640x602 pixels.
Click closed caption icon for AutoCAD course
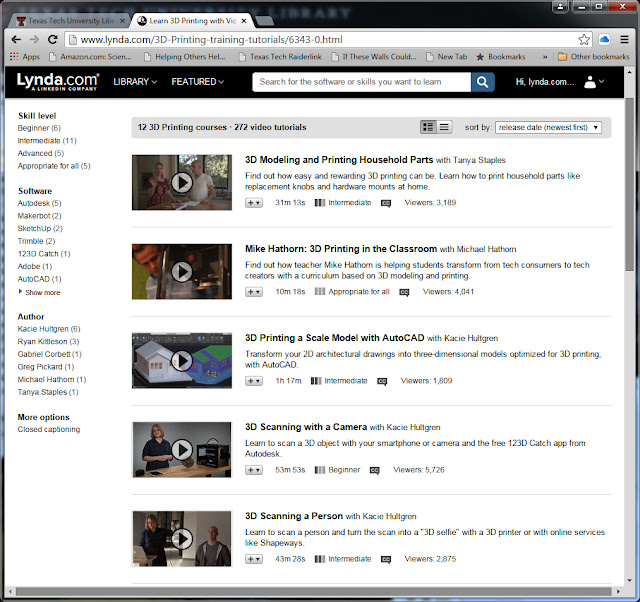tap(382, 381)
